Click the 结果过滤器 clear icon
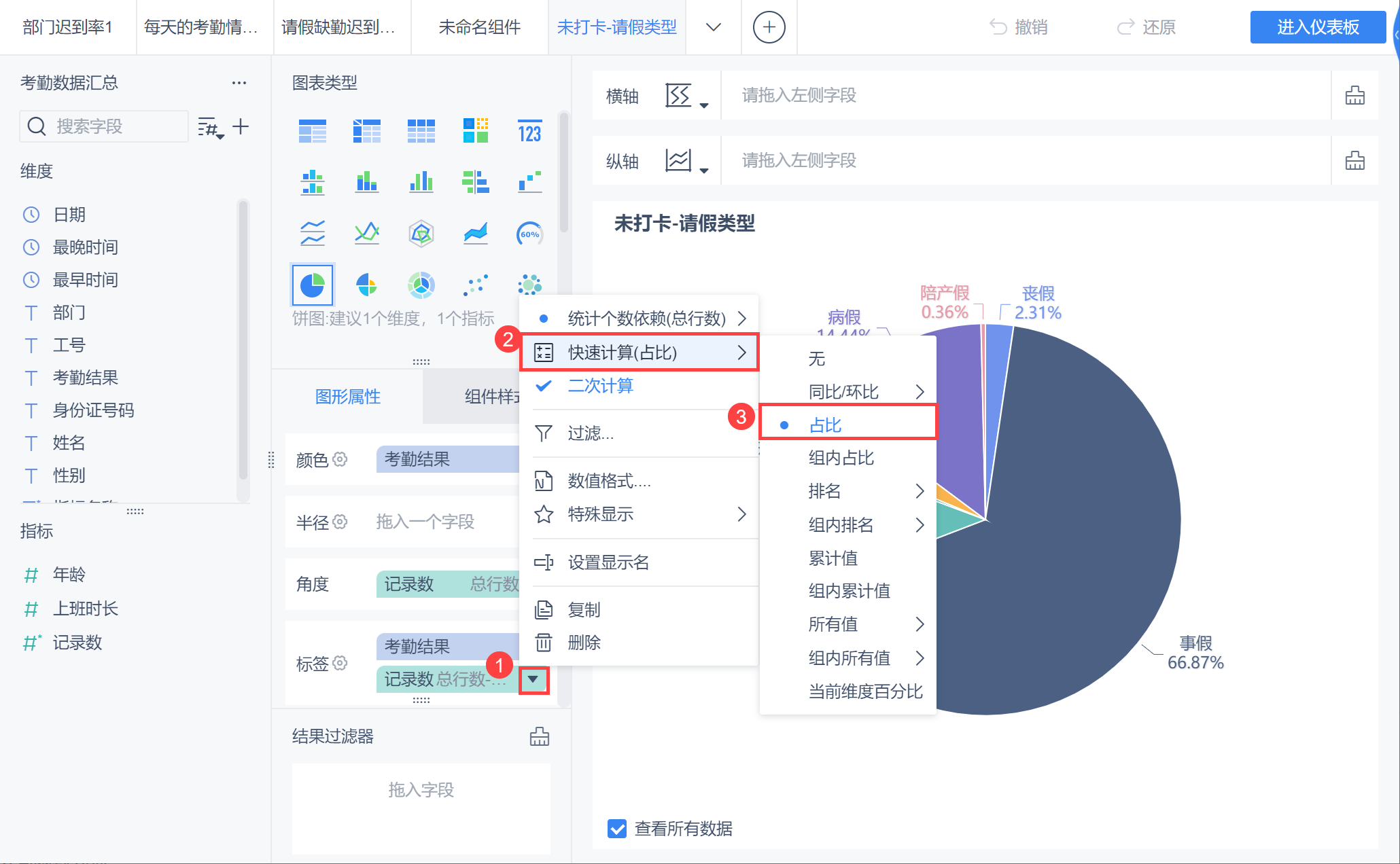Image resolution: width=1400 pixels, height=864 pixels. pyautogui.click(x=539, y=736)
